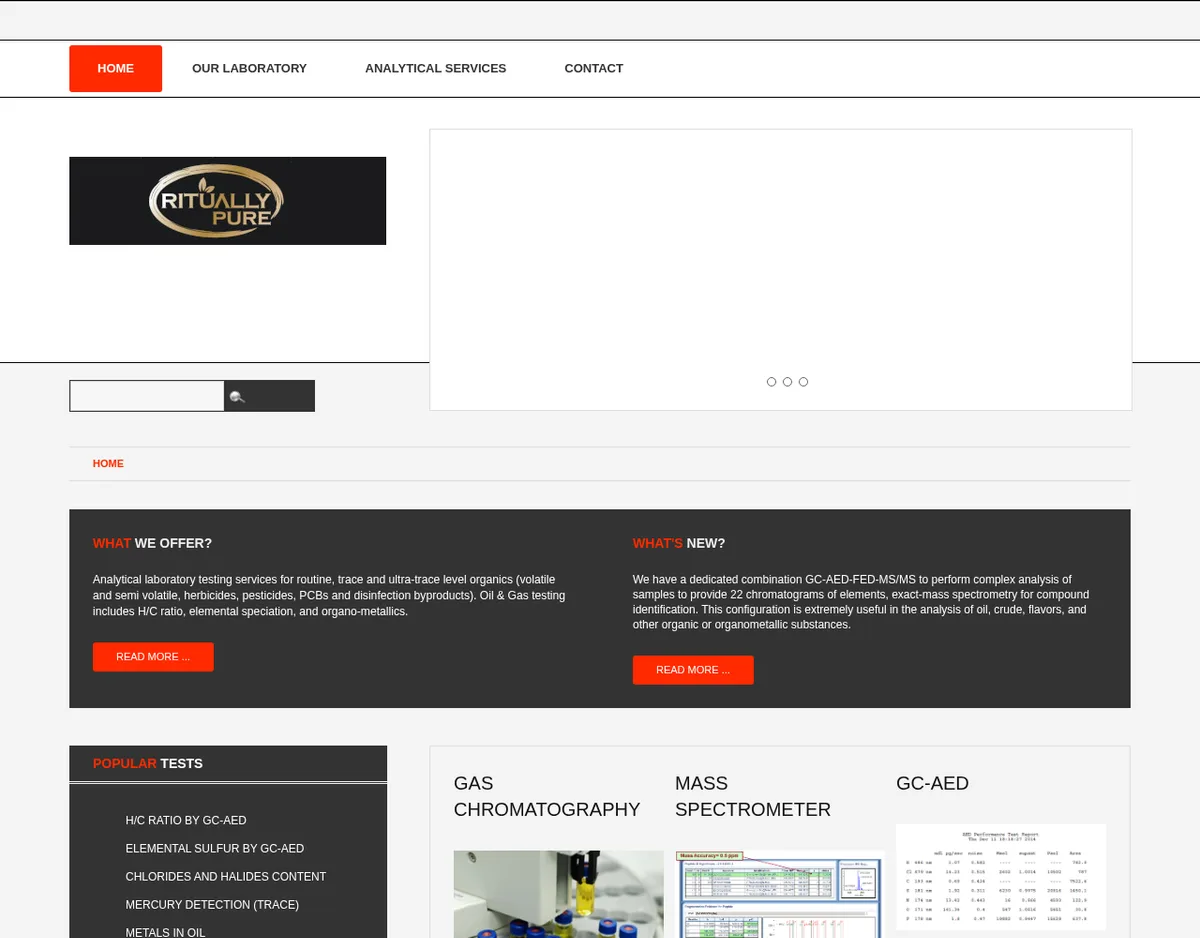Open H/C Ratio by GC-AED test
The image size is (1200, 938).
click(x=186, y=820)
